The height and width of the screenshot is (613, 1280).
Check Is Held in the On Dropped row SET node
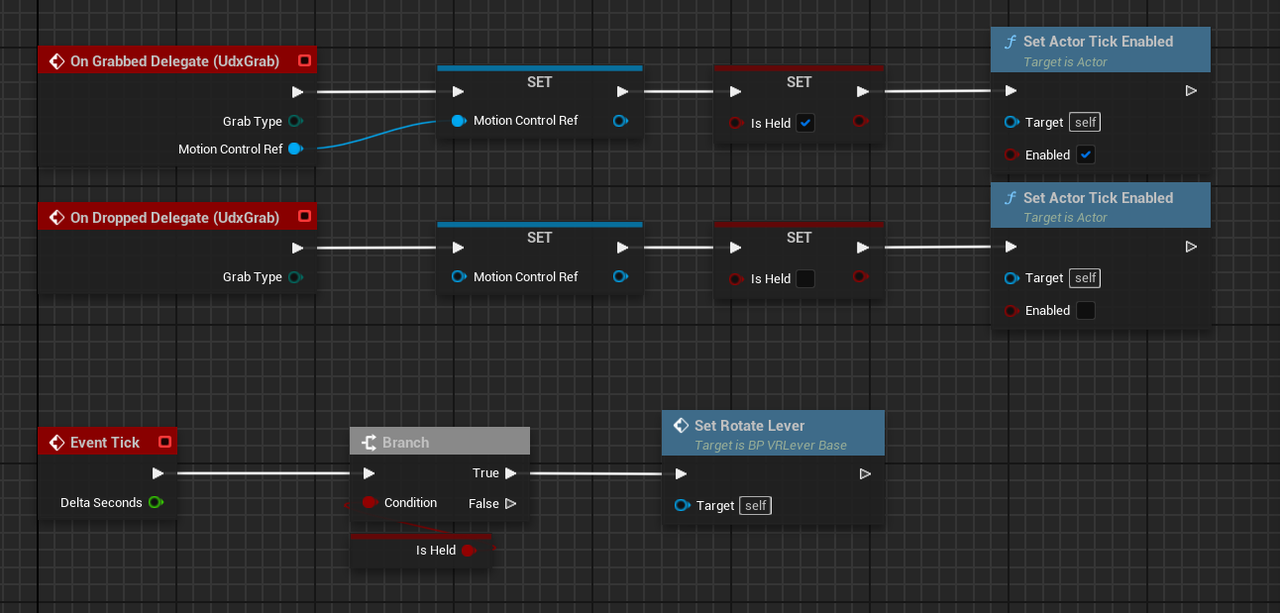point(805,279)
